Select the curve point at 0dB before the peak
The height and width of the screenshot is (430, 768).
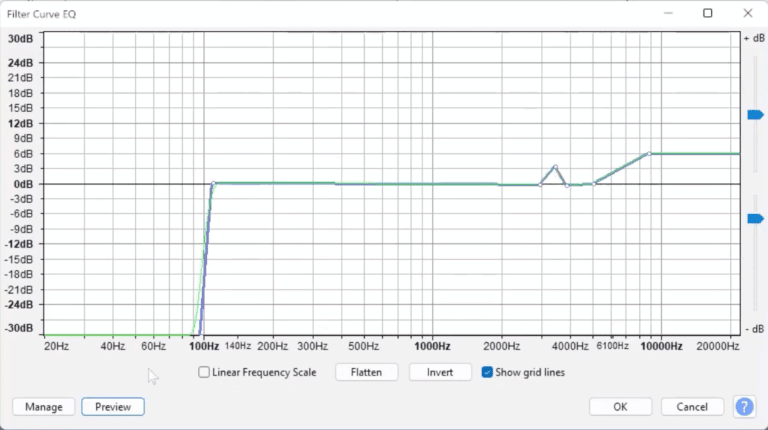point(540,185)
